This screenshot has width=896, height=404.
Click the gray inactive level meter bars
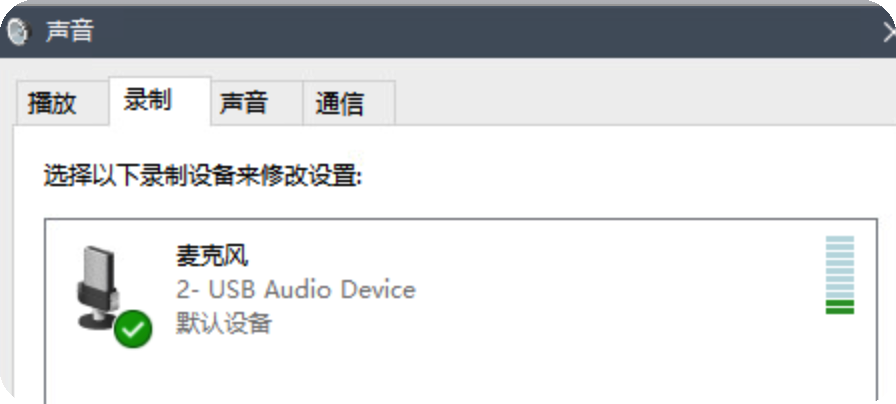[x=840, y=267]
